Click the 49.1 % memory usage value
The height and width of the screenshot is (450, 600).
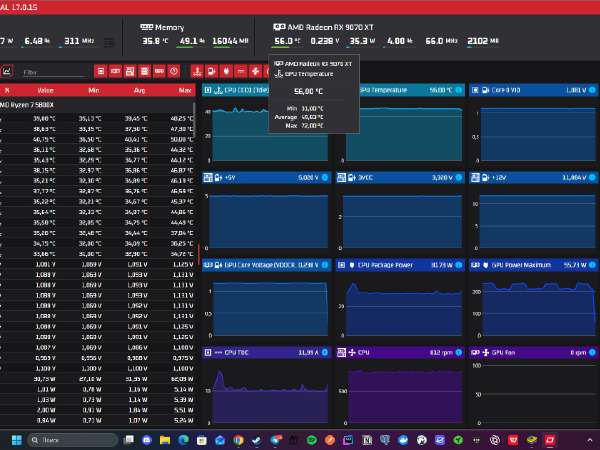(x=192, y=41)
